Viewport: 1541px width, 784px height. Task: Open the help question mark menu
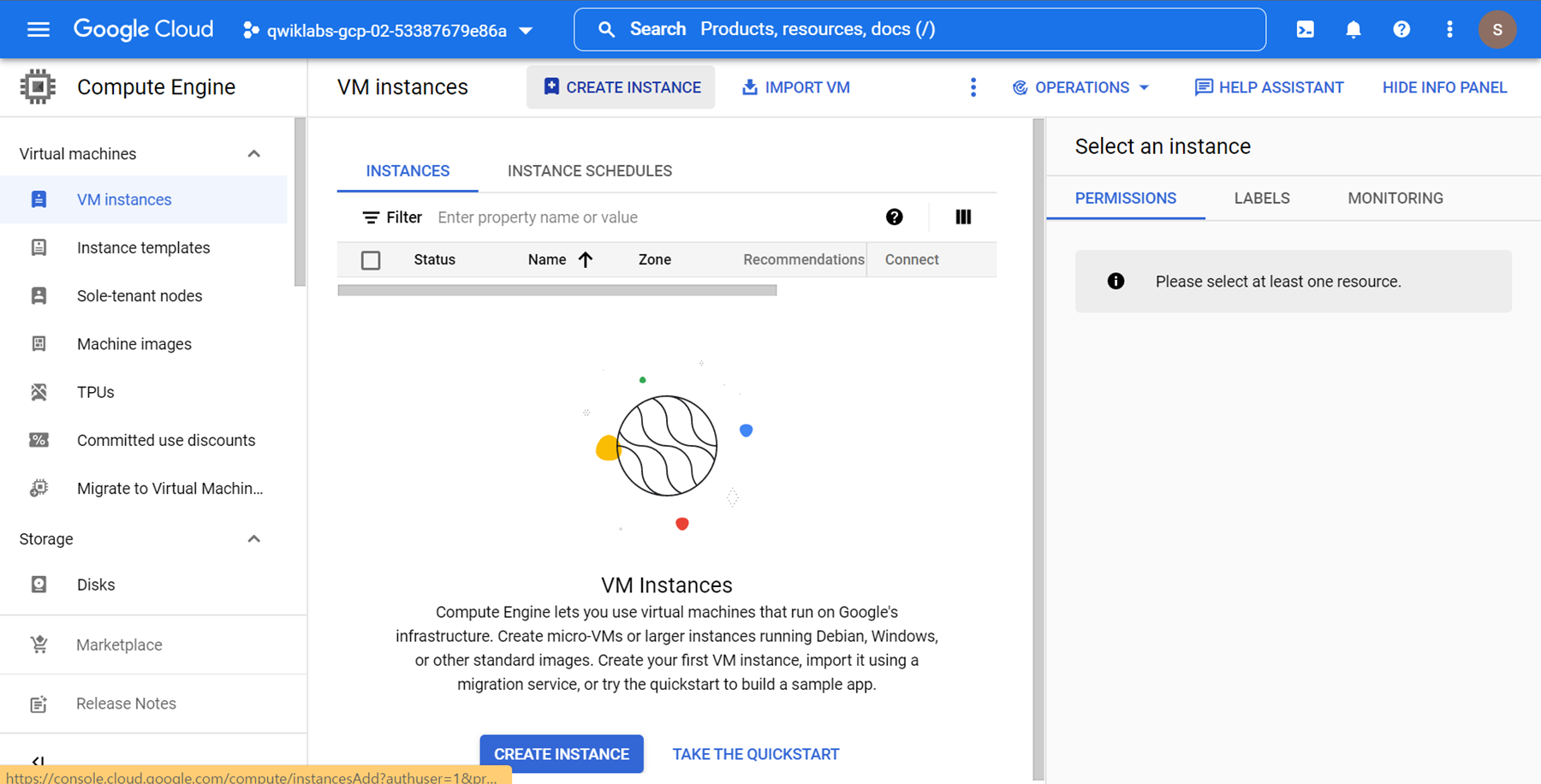coord(1401,30)
